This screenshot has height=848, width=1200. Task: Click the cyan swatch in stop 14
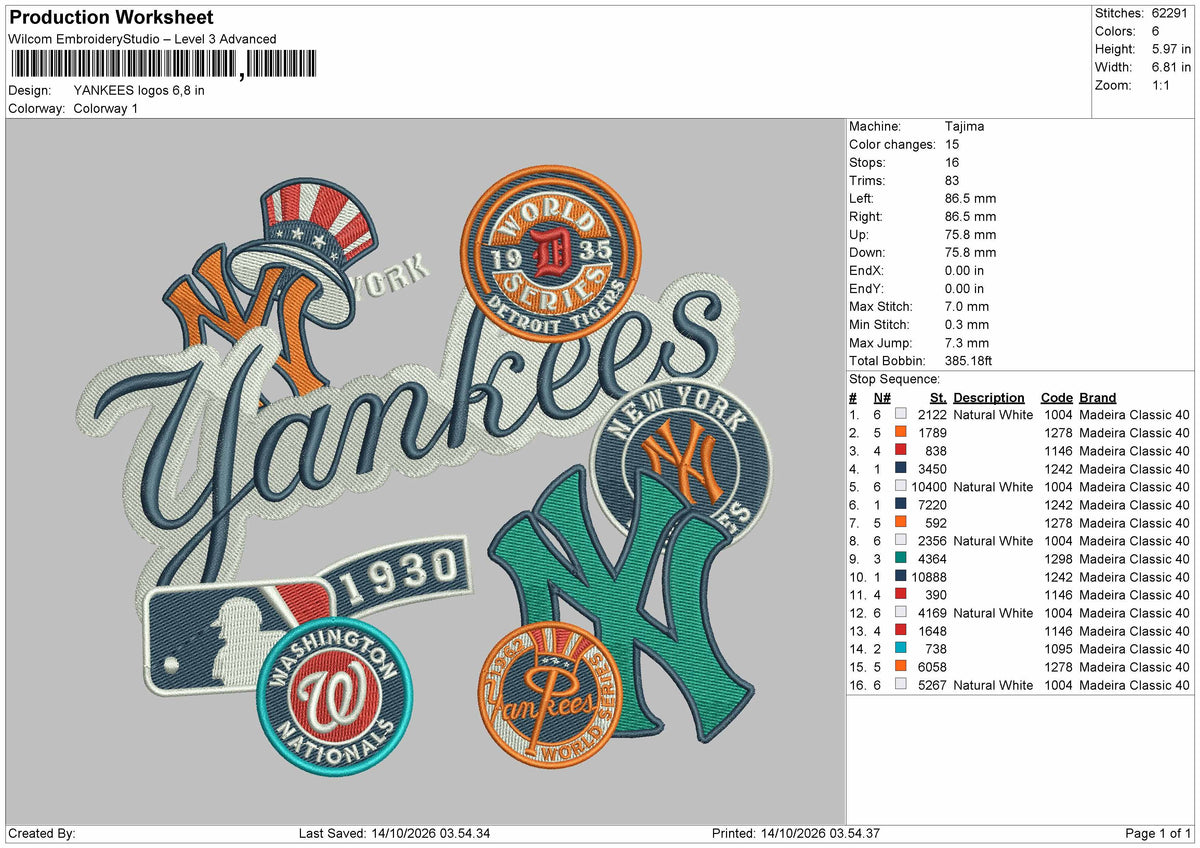point(901,649)
